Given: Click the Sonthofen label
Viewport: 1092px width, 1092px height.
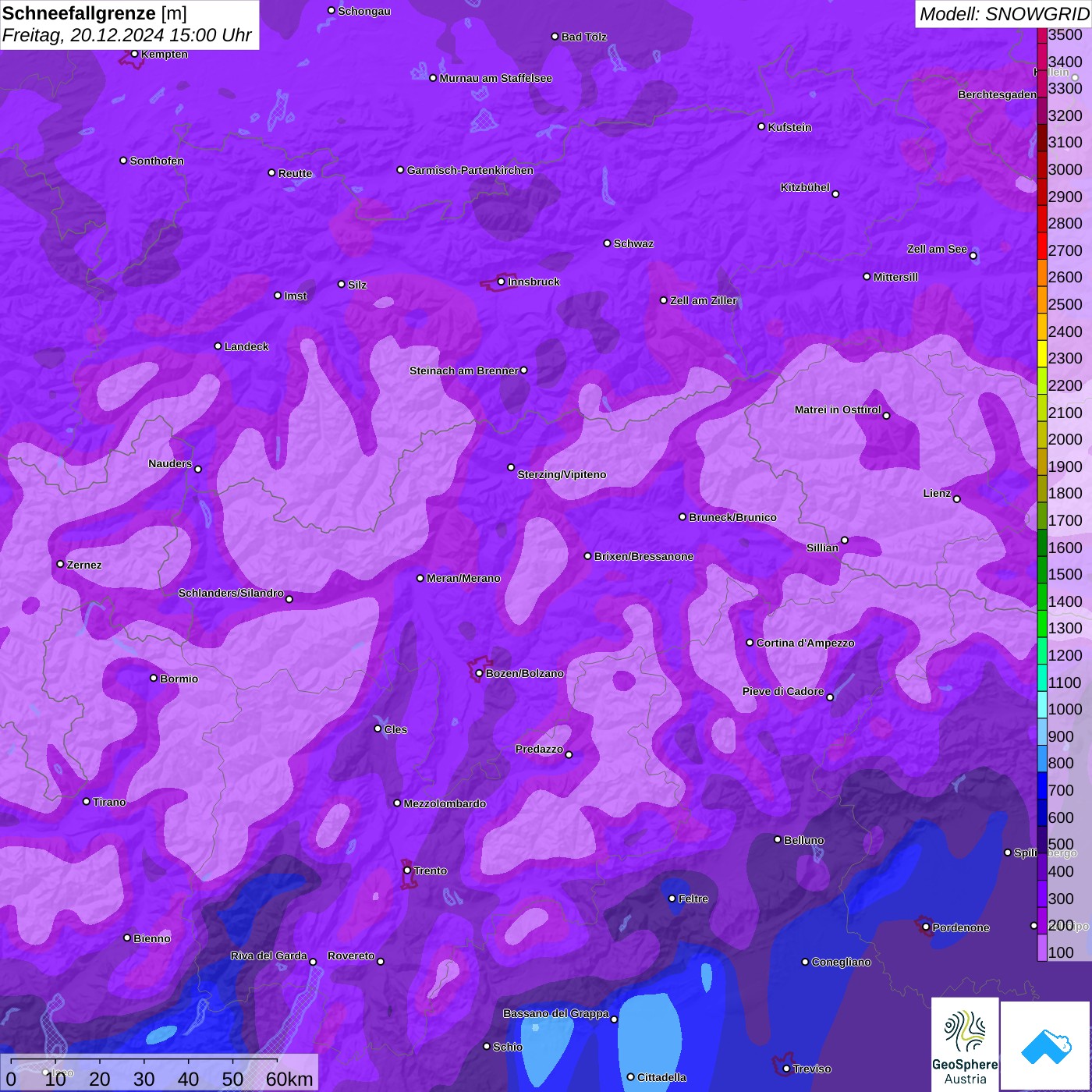Looking at the screenshot, I should click(157, 161).
